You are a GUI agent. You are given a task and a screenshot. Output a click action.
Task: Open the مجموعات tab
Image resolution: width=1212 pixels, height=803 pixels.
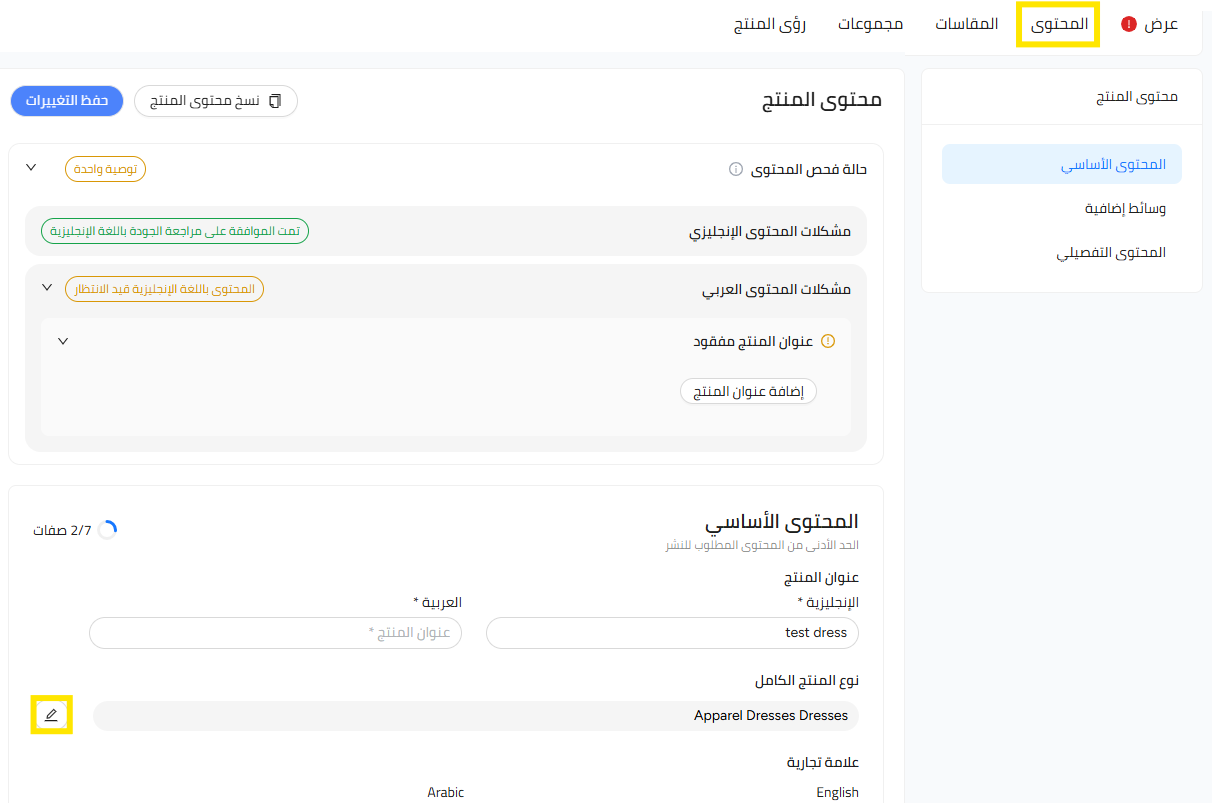point(870,24)
